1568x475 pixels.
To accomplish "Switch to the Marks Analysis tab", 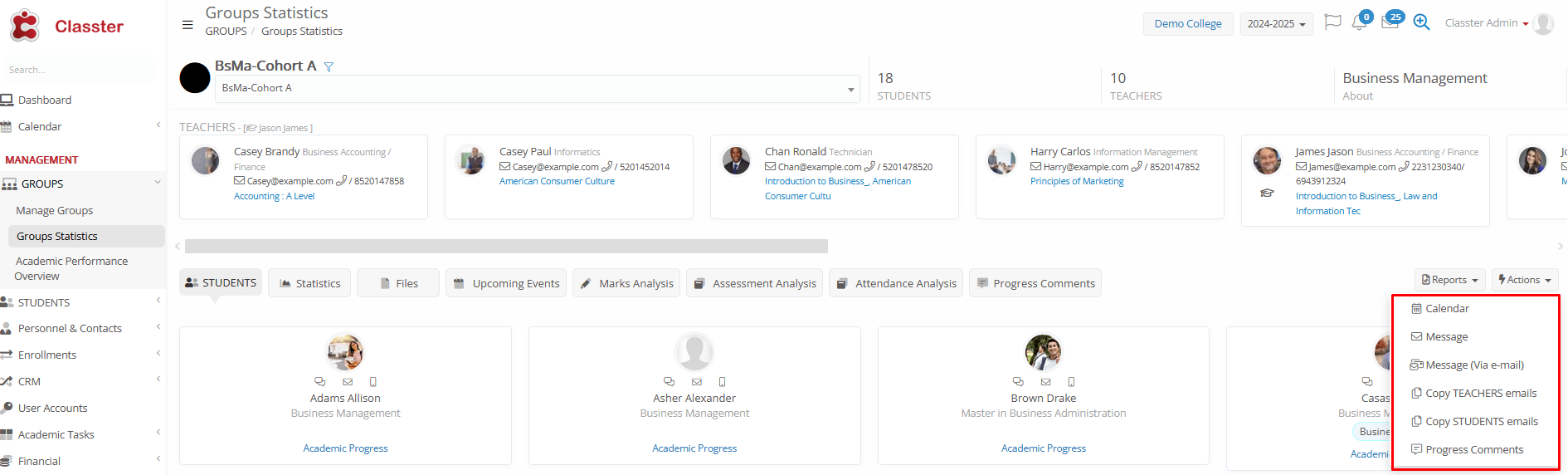I will (626, 283).
